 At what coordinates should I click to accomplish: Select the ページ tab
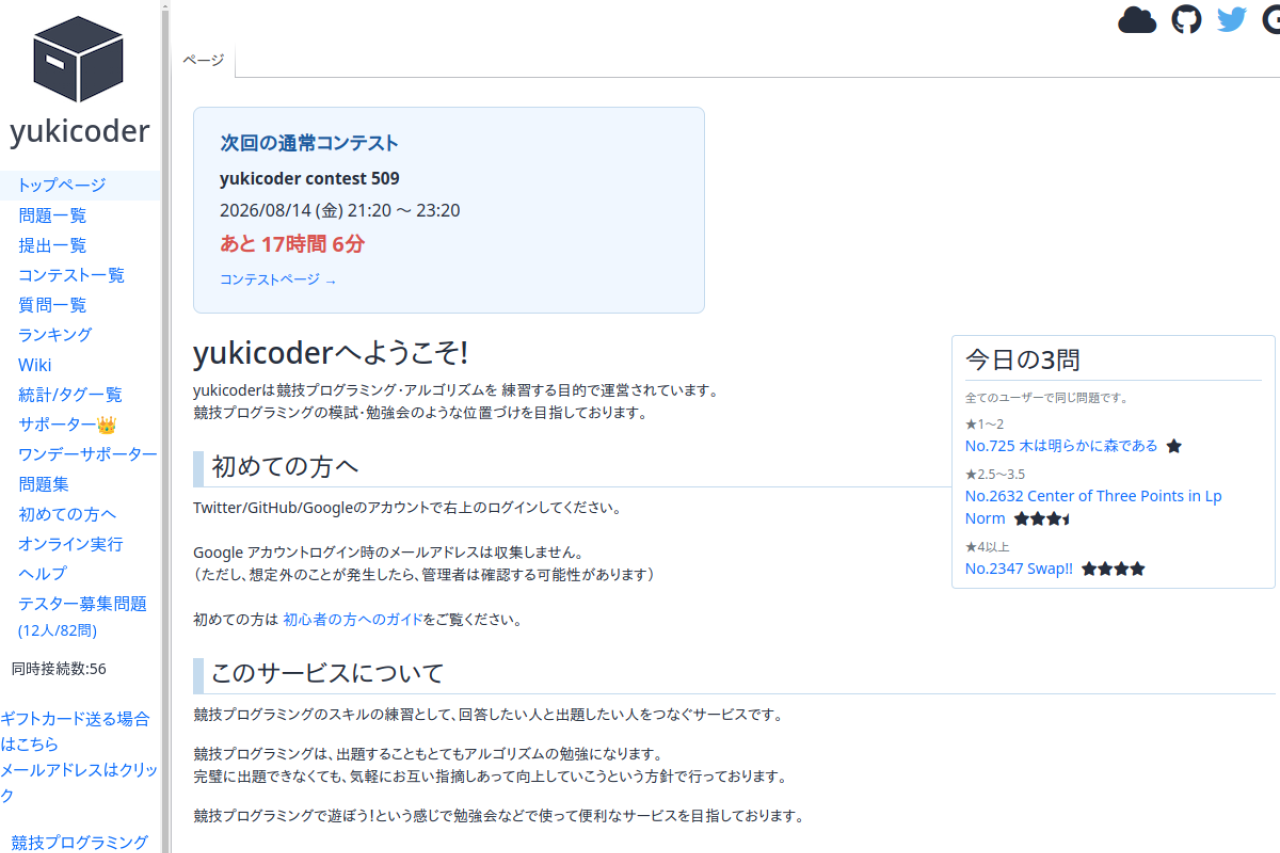click(x=203, y=60)
